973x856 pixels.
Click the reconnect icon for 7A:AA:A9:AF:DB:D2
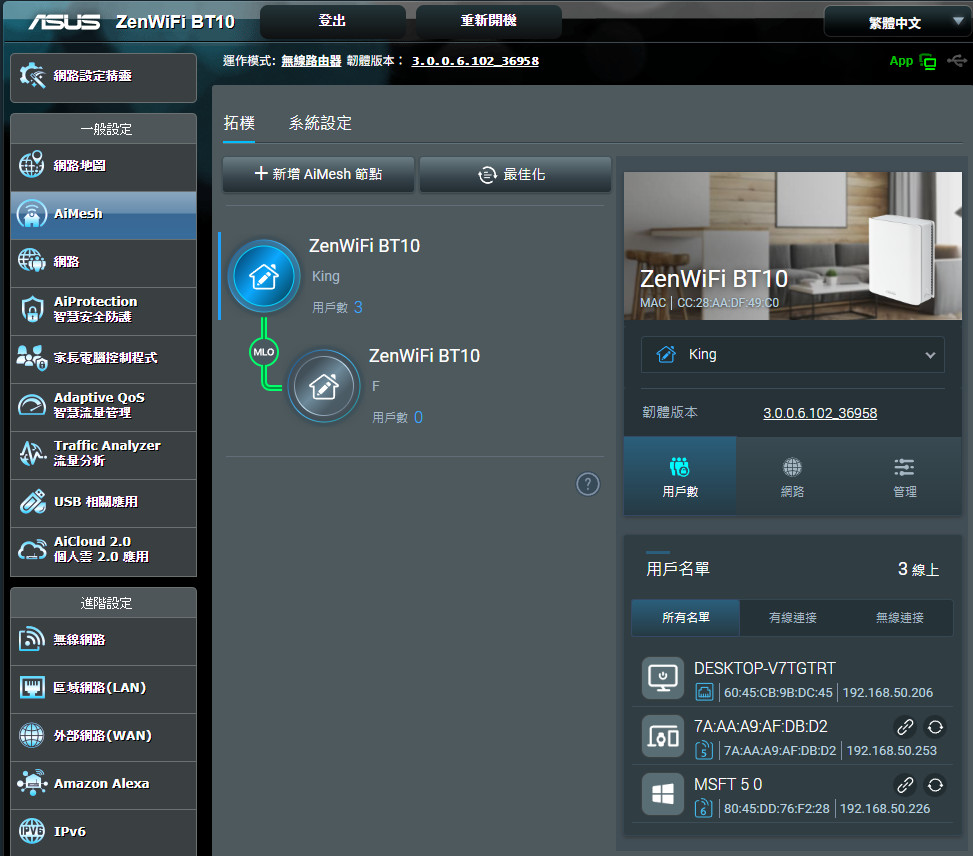click(935, 726)
